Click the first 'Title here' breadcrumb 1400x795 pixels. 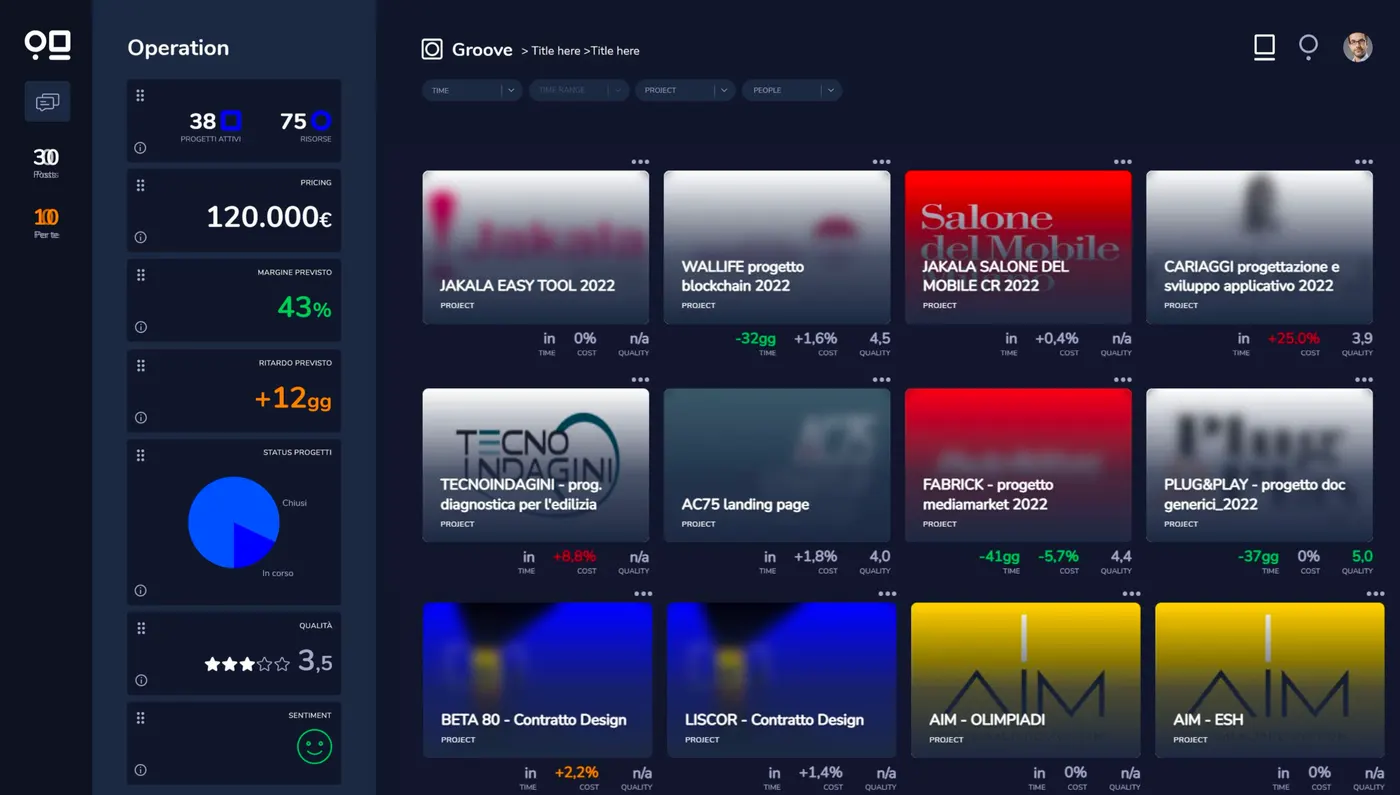coord(554,51)
